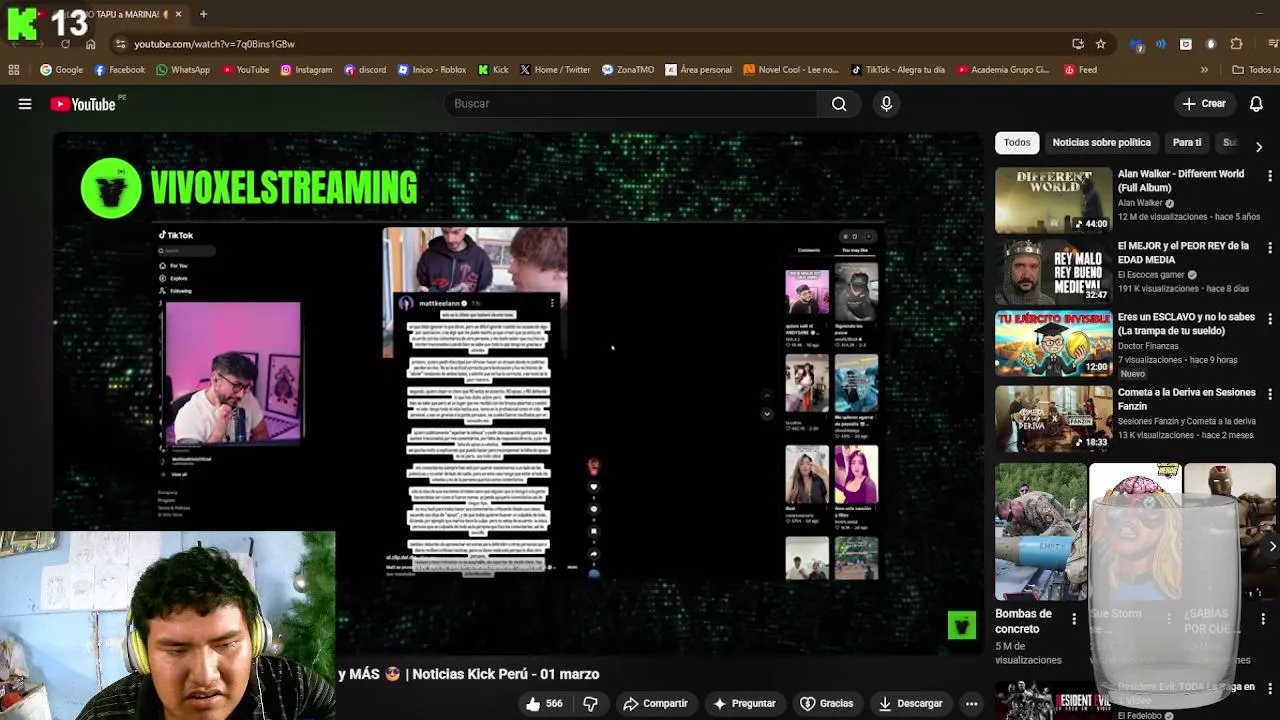This screenshot has width=1280, height=720.
Task: Open options for Eres un ESCLAVO video
Action: pyautogui.click(x=1270, y=318)
